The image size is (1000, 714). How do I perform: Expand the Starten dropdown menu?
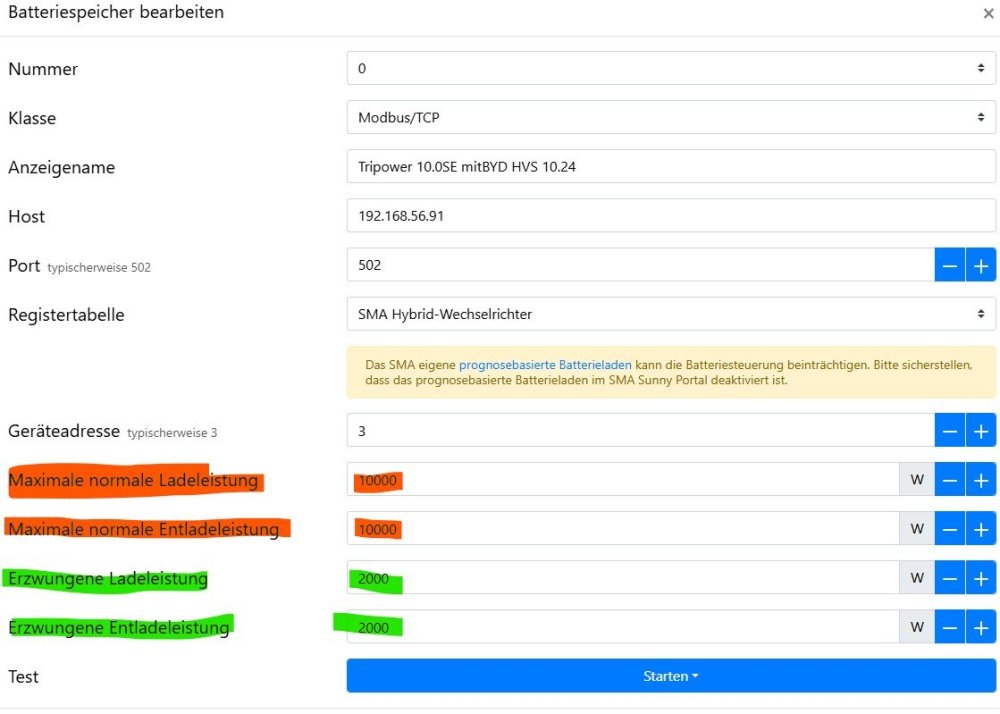point(693,675)
